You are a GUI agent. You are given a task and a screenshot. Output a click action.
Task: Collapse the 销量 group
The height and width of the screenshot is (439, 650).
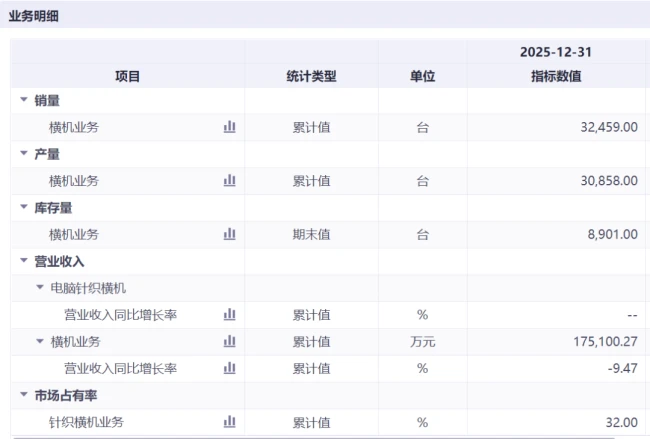pos(24,99)
